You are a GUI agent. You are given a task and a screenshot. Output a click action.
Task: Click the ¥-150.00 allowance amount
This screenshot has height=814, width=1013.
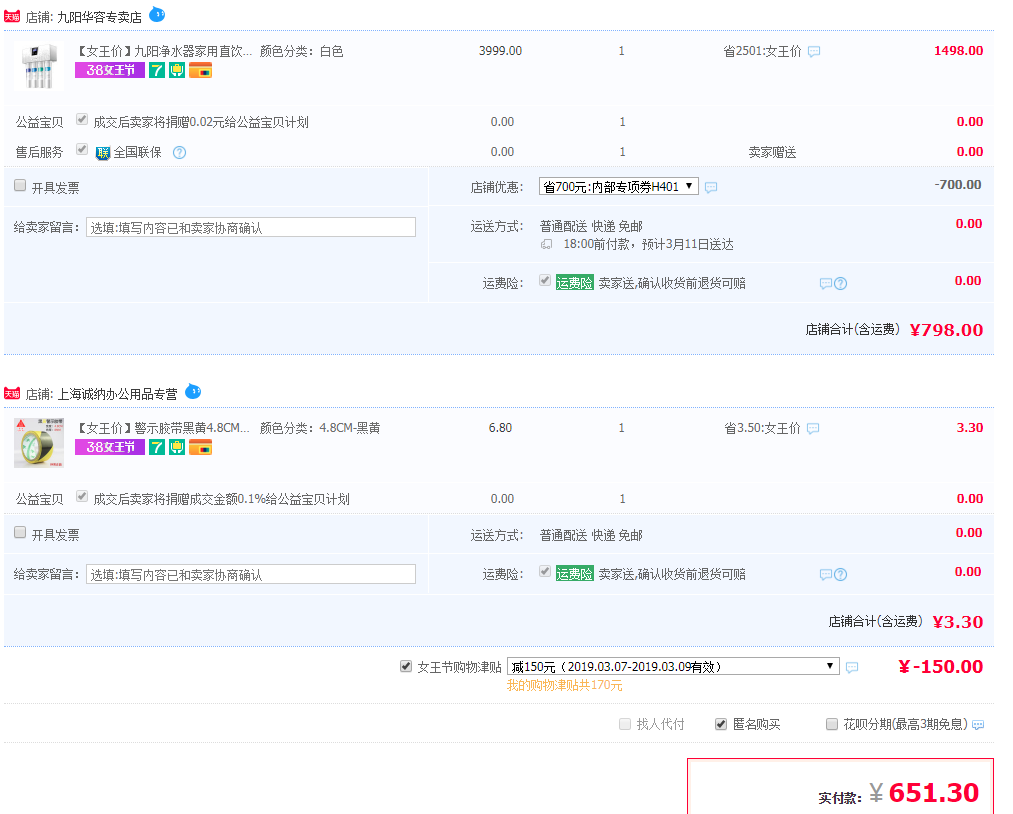(x=941, y=666)
